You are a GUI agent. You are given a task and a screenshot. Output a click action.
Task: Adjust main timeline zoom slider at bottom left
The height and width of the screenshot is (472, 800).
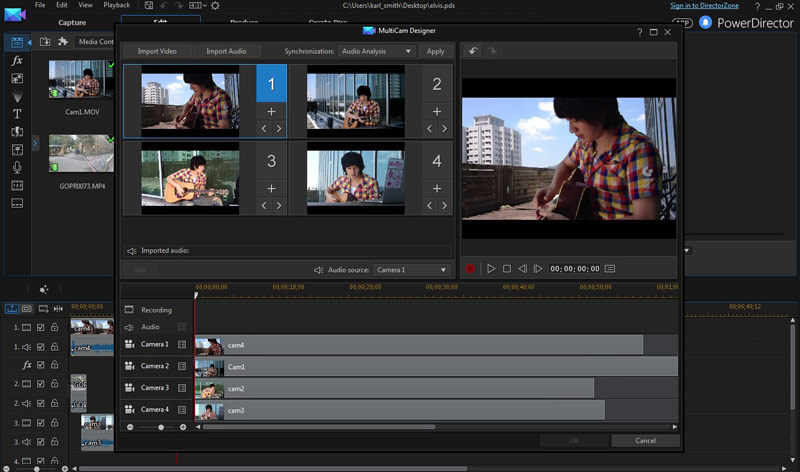[36, 468]
